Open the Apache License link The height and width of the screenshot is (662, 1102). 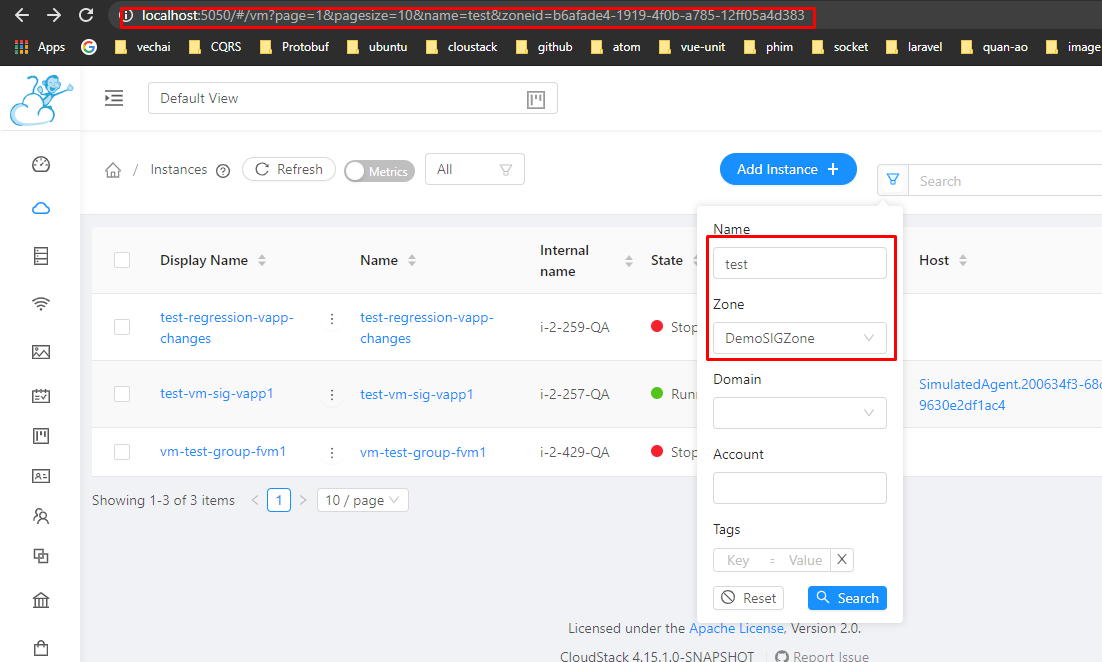tap(736, 628)
